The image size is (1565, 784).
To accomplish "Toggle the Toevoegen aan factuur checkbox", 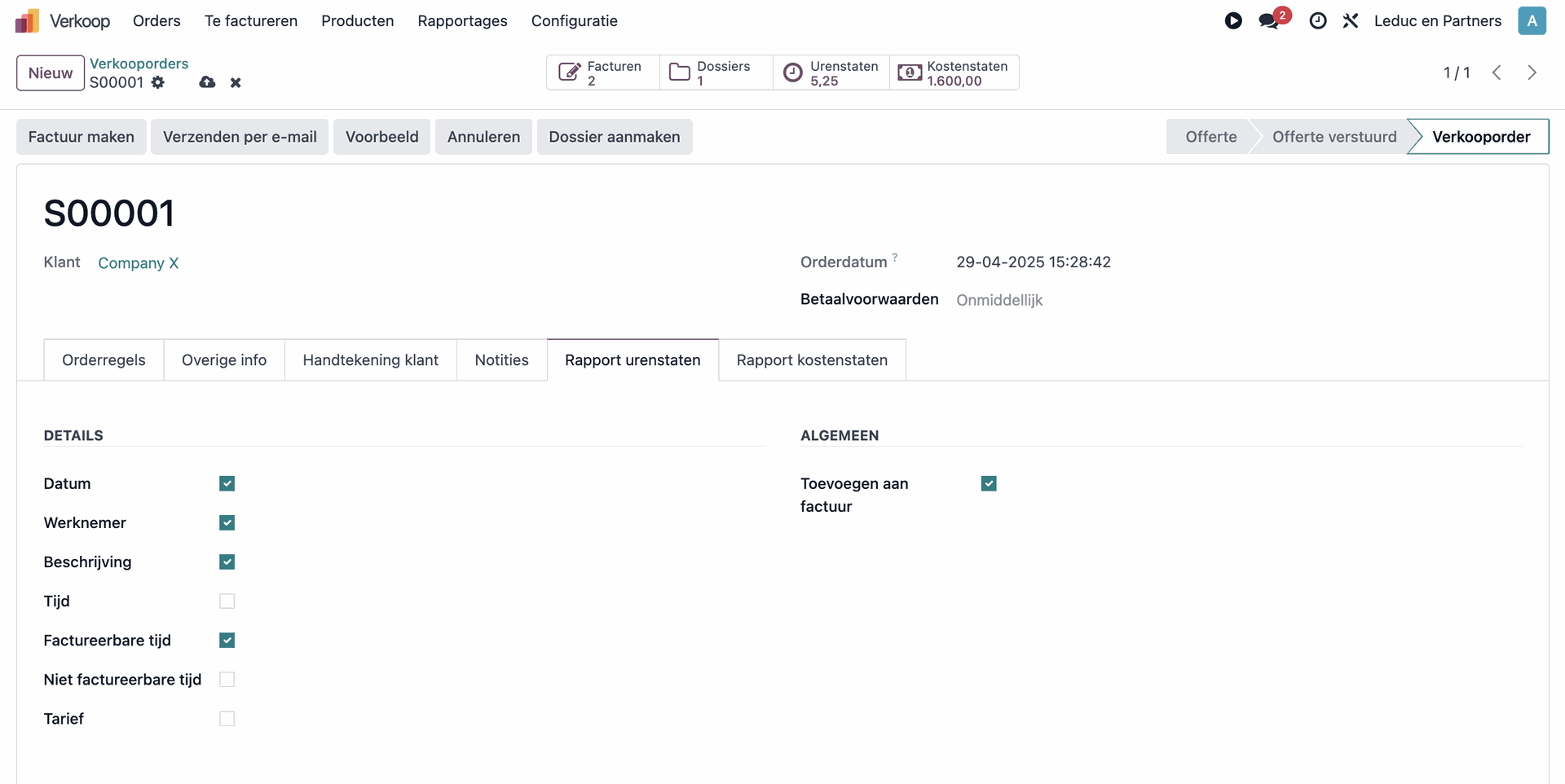I will 989,484.
